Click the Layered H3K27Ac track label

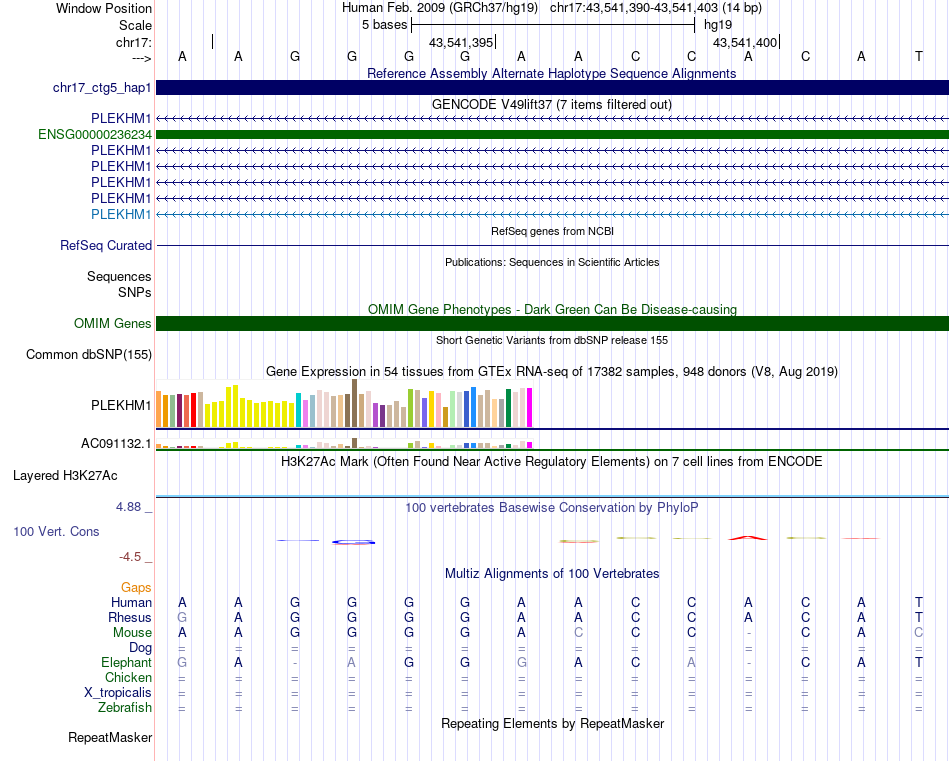pyautogui.click(x=65, y=476)
